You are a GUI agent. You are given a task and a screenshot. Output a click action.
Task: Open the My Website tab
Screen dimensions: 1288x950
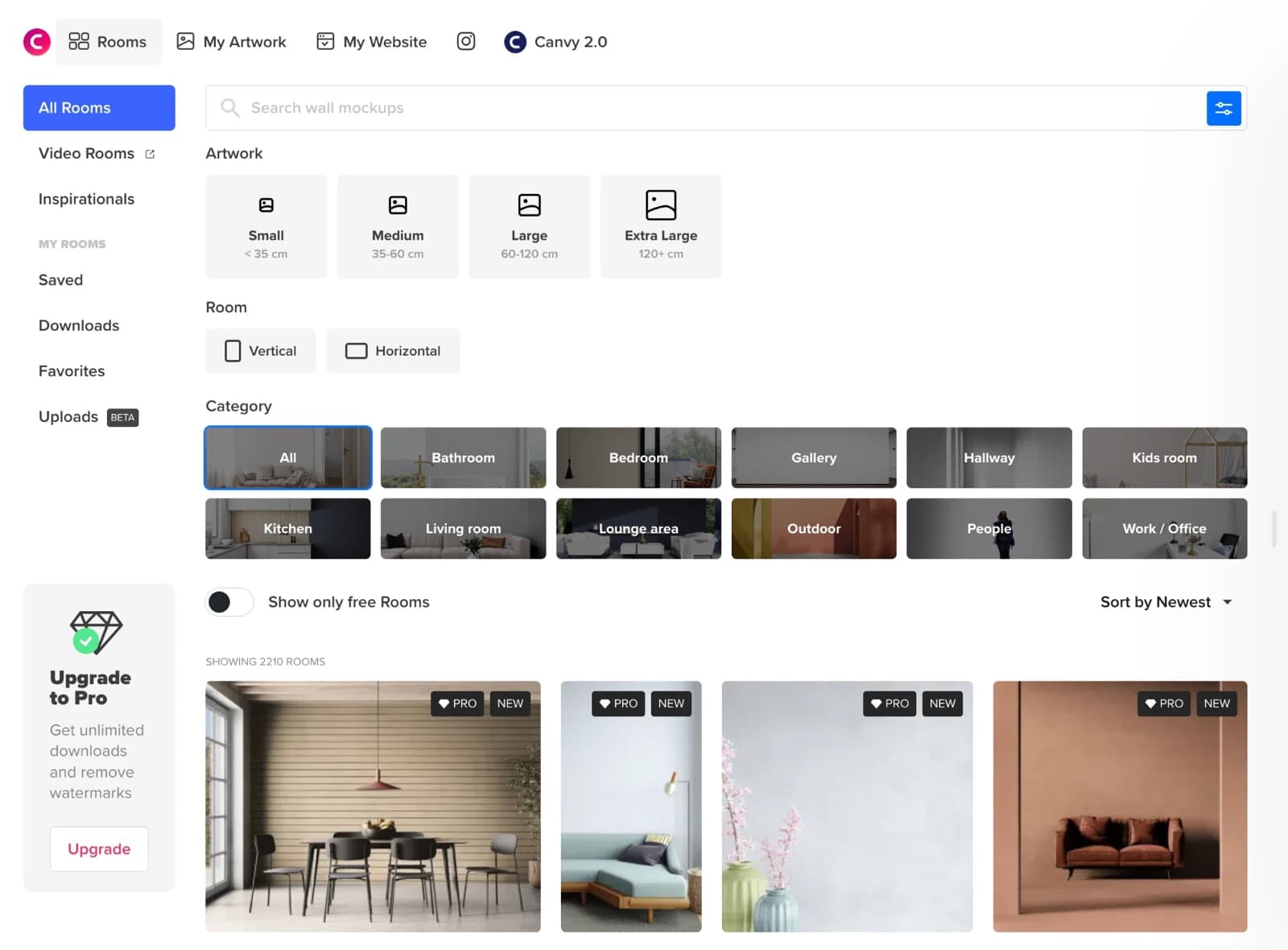[371, 42]
